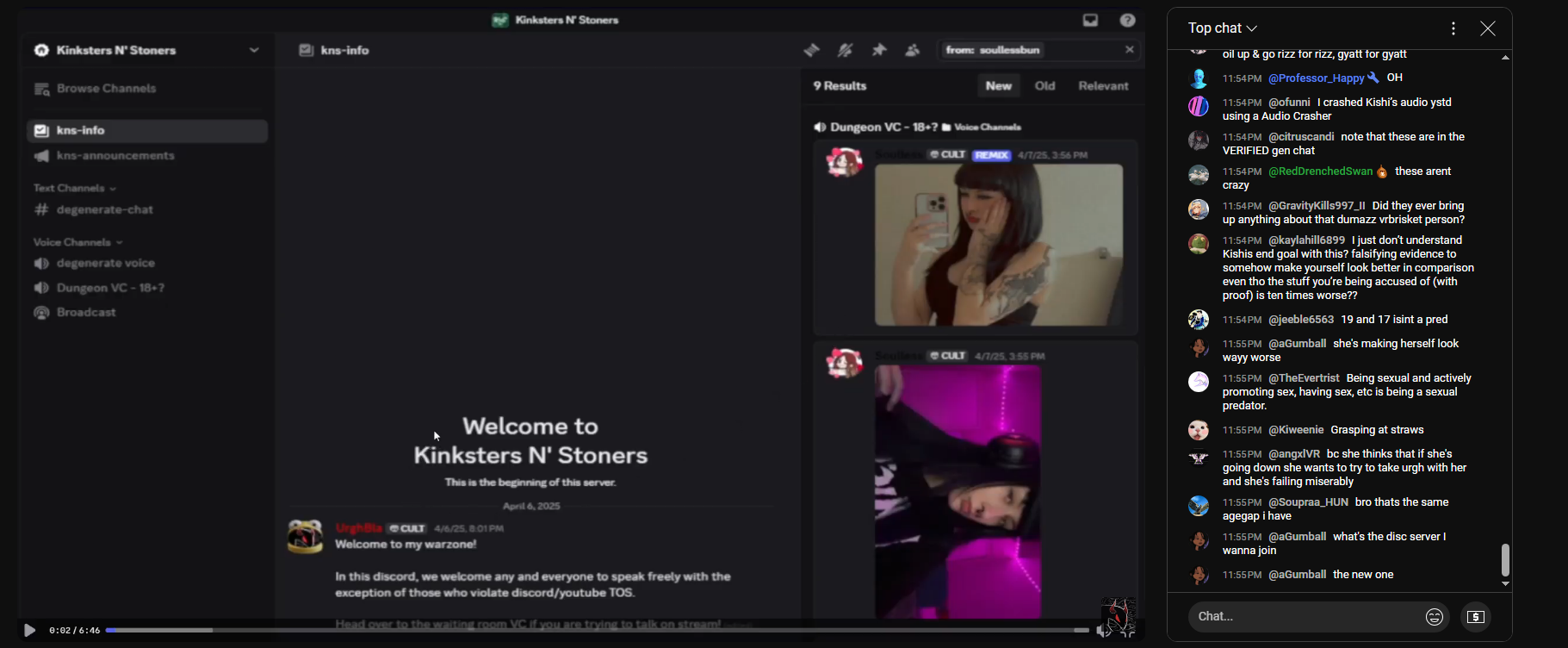
Task: Open live chat more options menu
Action: pos(1453,28)
